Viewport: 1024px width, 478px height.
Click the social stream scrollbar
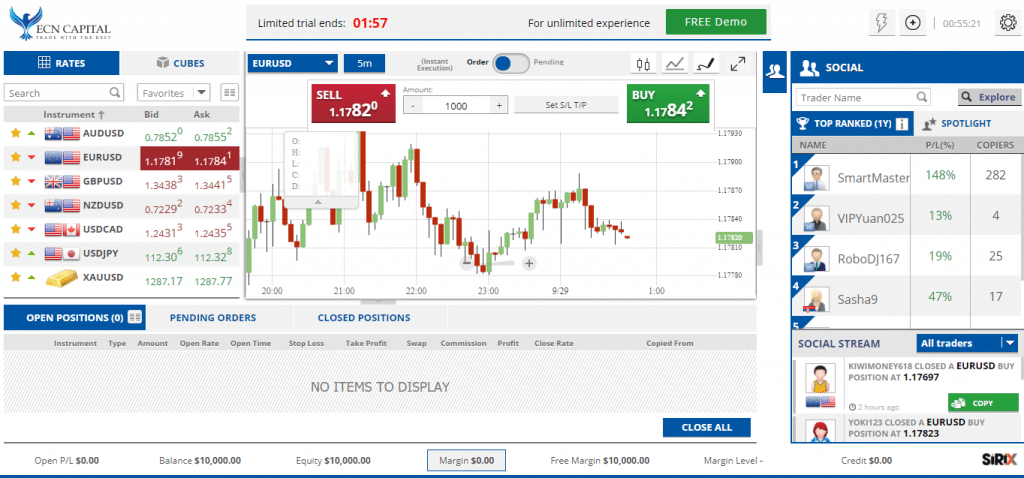pyautogui.click(x=1021, y=368)
